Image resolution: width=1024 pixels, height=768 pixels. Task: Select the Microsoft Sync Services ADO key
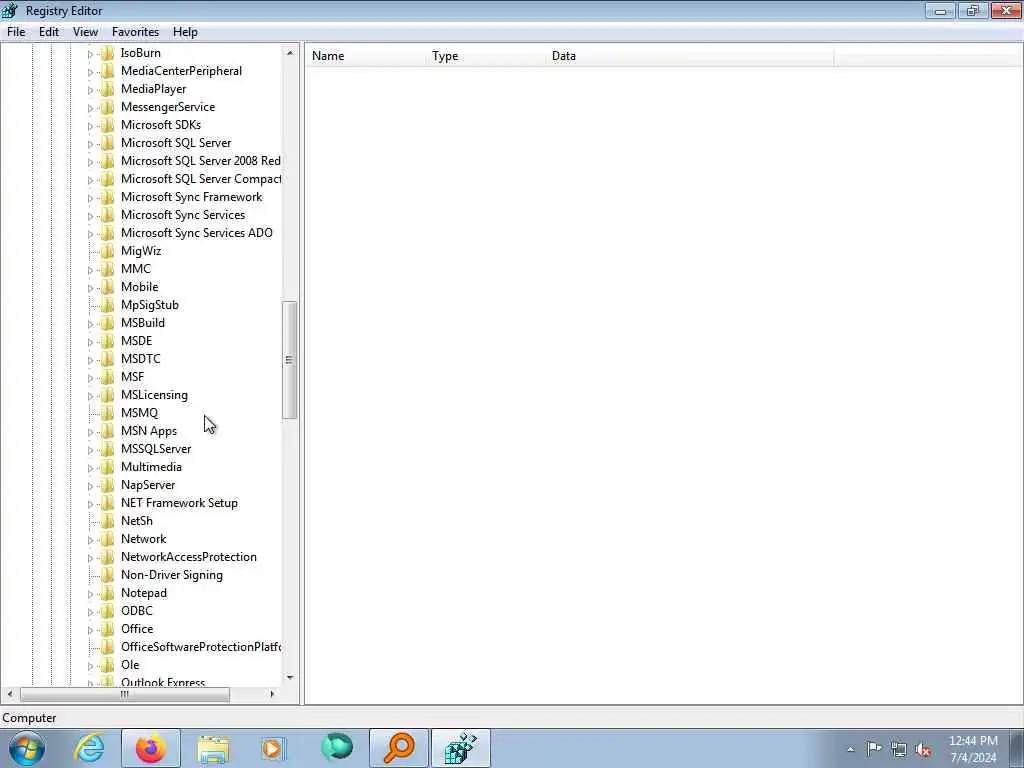click(197, 233)
